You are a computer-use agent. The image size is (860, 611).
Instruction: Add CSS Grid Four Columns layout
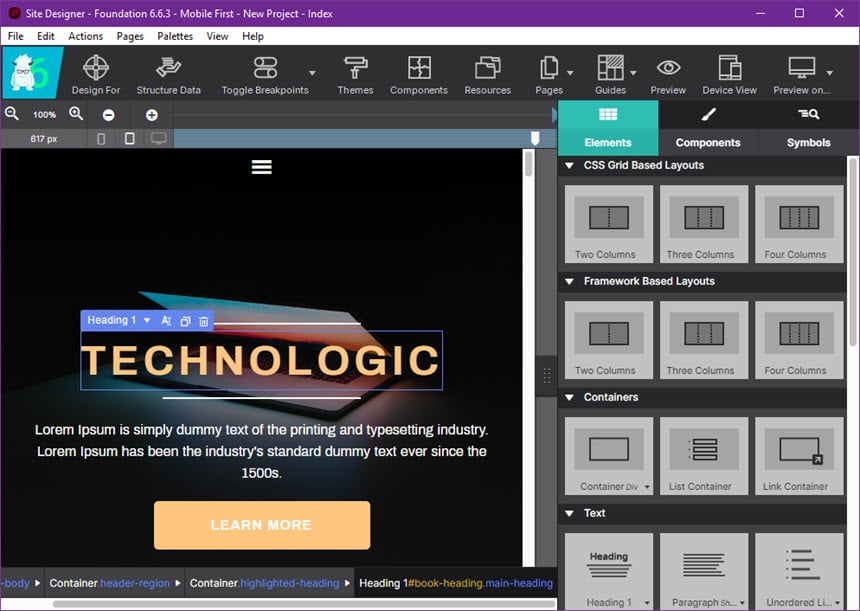point(799,224)
